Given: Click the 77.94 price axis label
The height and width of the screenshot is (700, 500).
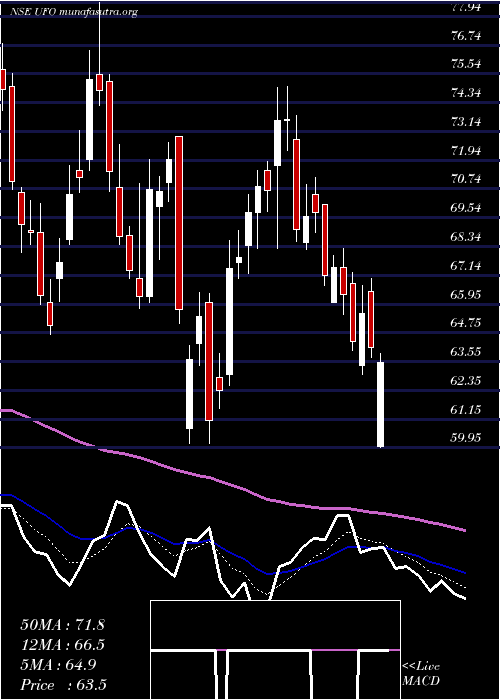Looking at the screenshot, I should pyautogui.click(x=467, y=7).
